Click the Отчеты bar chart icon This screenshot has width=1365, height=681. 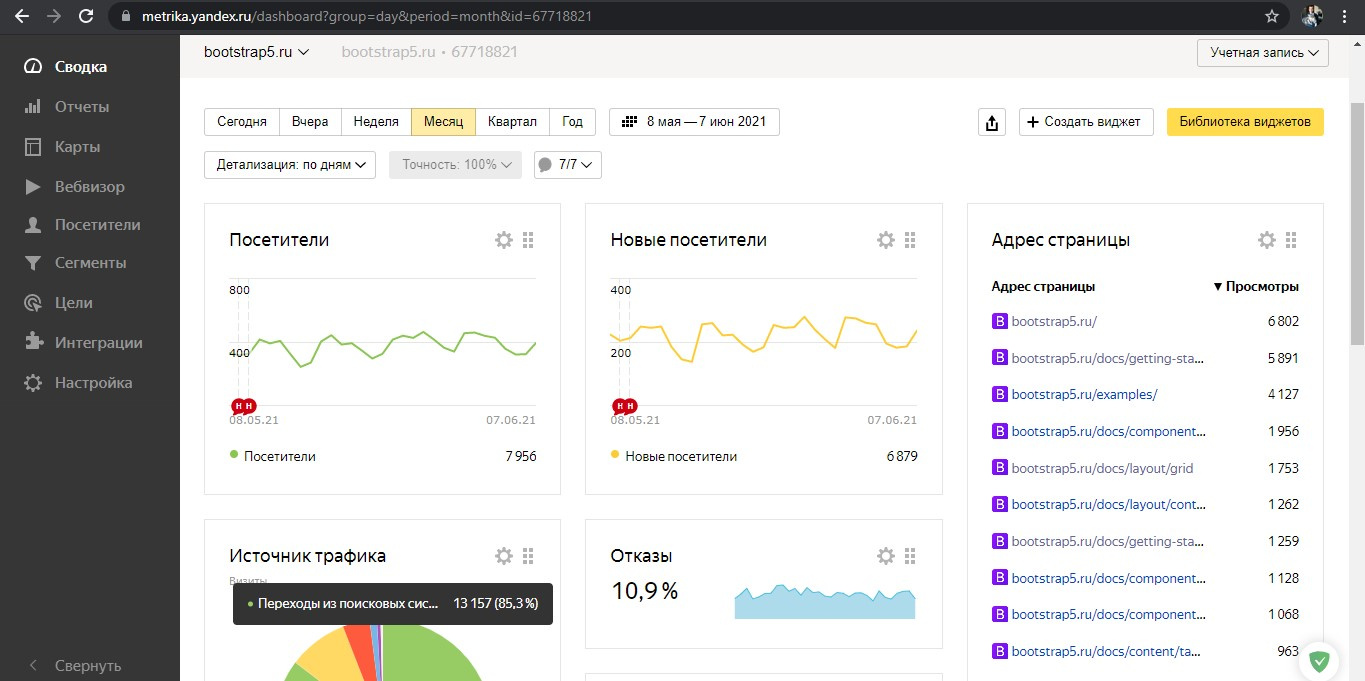point(33,107)
